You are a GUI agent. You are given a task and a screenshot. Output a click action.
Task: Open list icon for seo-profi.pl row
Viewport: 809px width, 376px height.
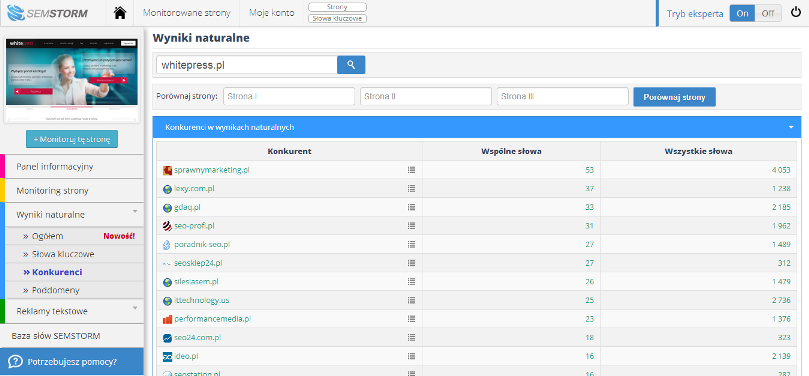click(x=411, y=225)
